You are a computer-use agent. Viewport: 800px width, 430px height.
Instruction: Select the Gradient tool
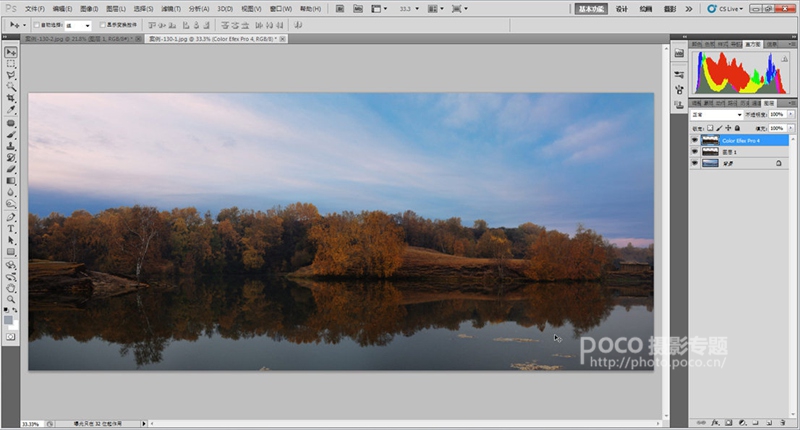coord(11,181)
